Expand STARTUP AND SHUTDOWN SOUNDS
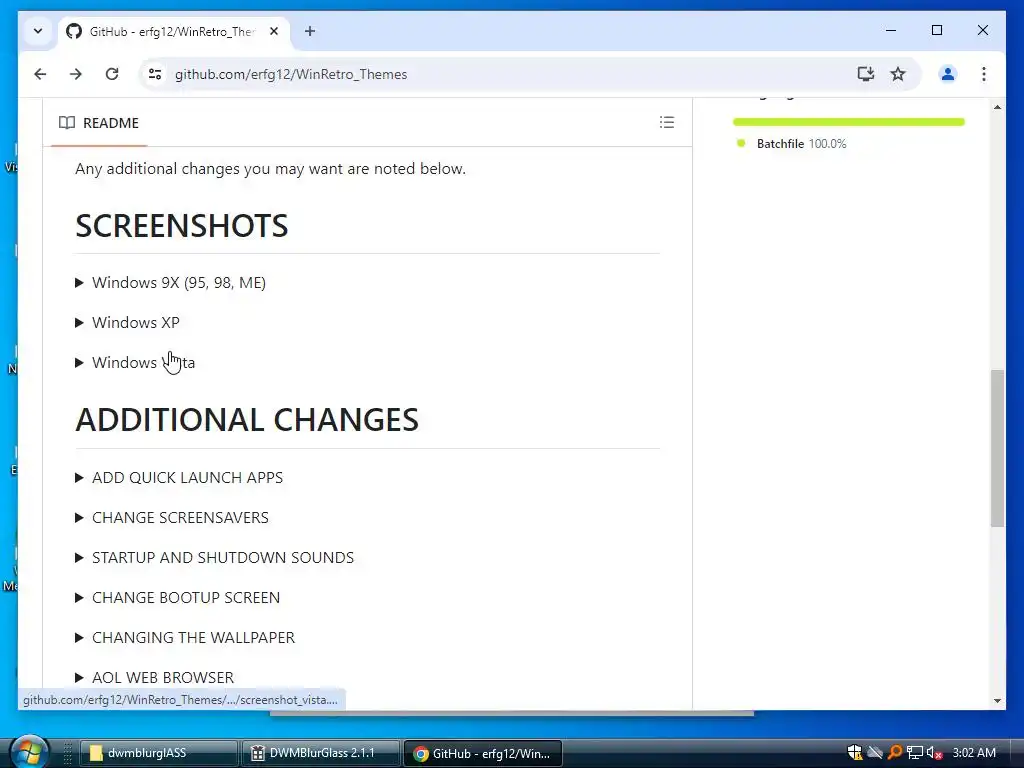 [215, 558]
